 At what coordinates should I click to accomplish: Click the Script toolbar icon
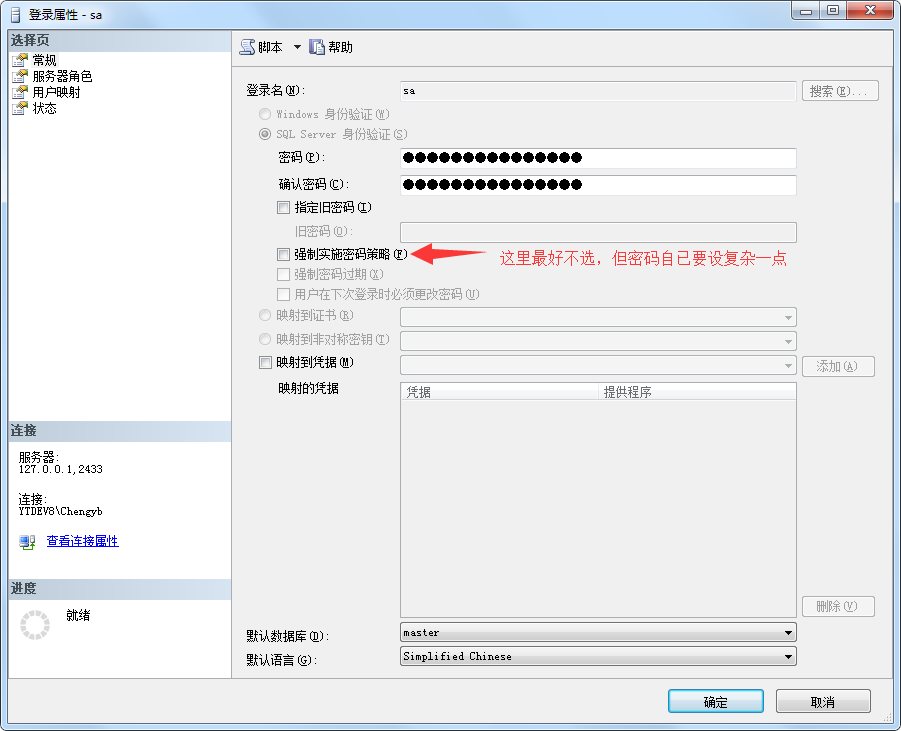[247, 47]
